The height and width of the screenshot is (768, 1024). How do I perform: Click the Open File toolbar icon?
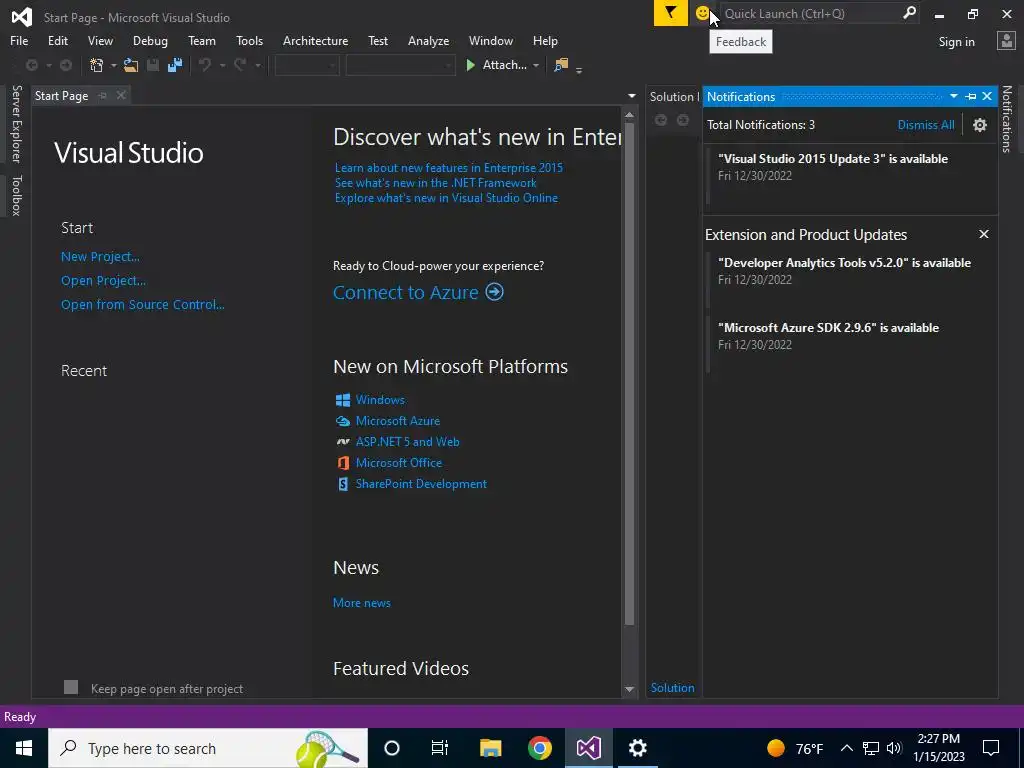point(131,65)
